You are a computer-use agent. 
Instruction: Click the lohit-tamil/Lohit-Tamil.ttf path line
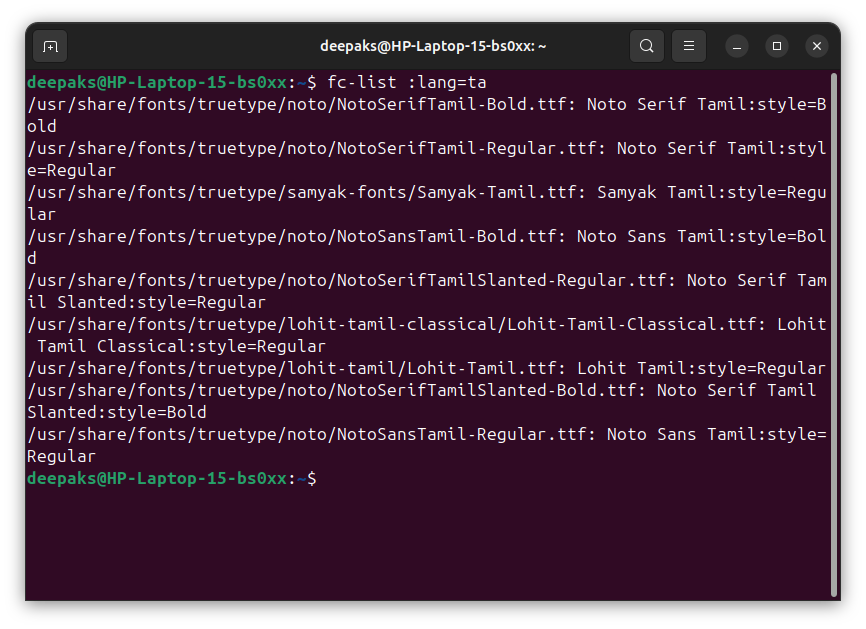tap(426, 368)
